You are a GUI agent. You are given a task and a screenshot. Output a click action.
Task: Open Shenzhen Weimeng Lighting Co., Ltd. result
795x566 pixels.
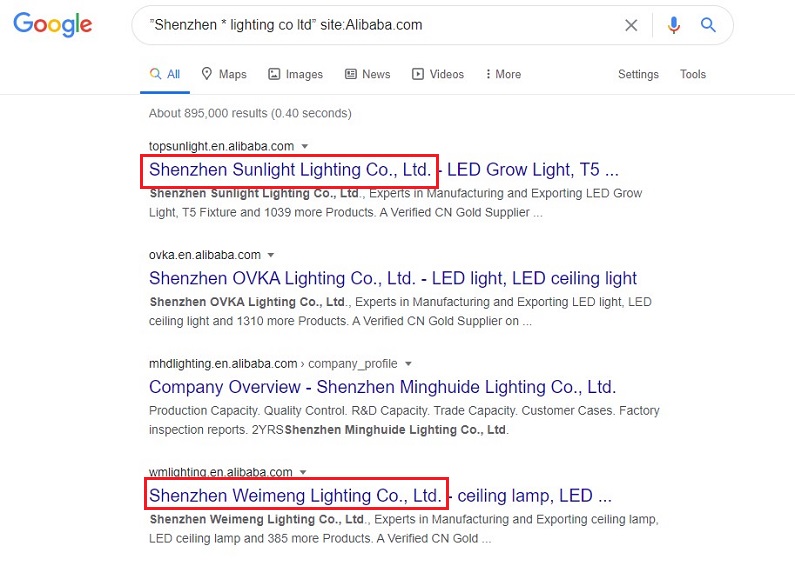point(295,495)
